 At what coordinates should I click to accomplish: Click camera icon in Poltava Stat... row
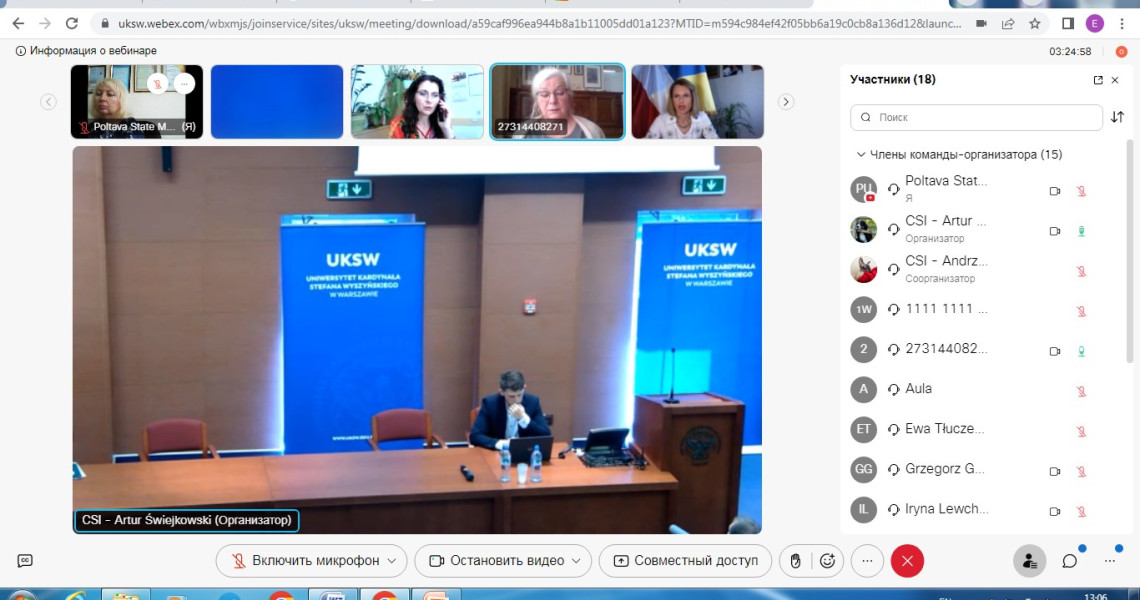(x=1055, y=191)
